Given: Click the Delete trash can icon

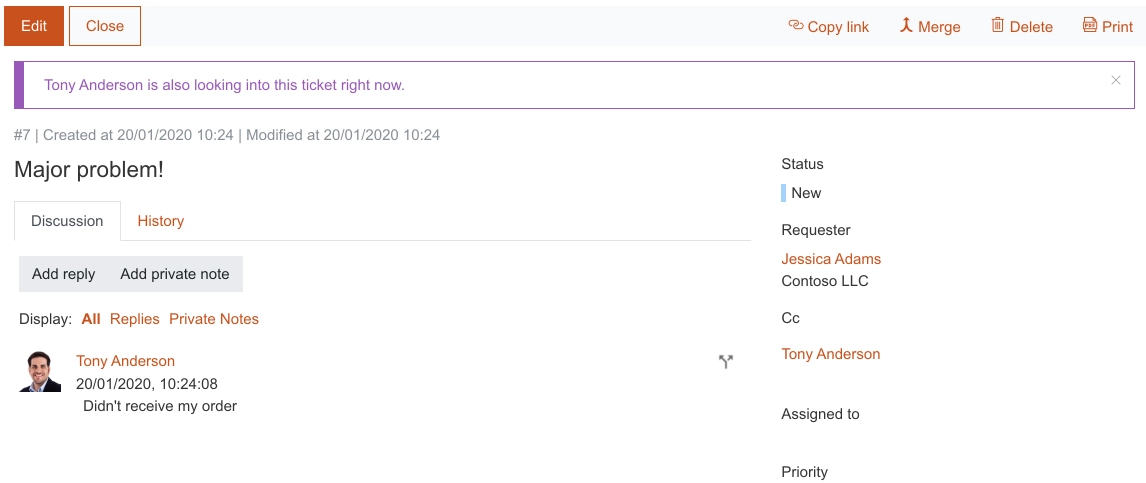Looking at the screenshot, I should (998, 26).
